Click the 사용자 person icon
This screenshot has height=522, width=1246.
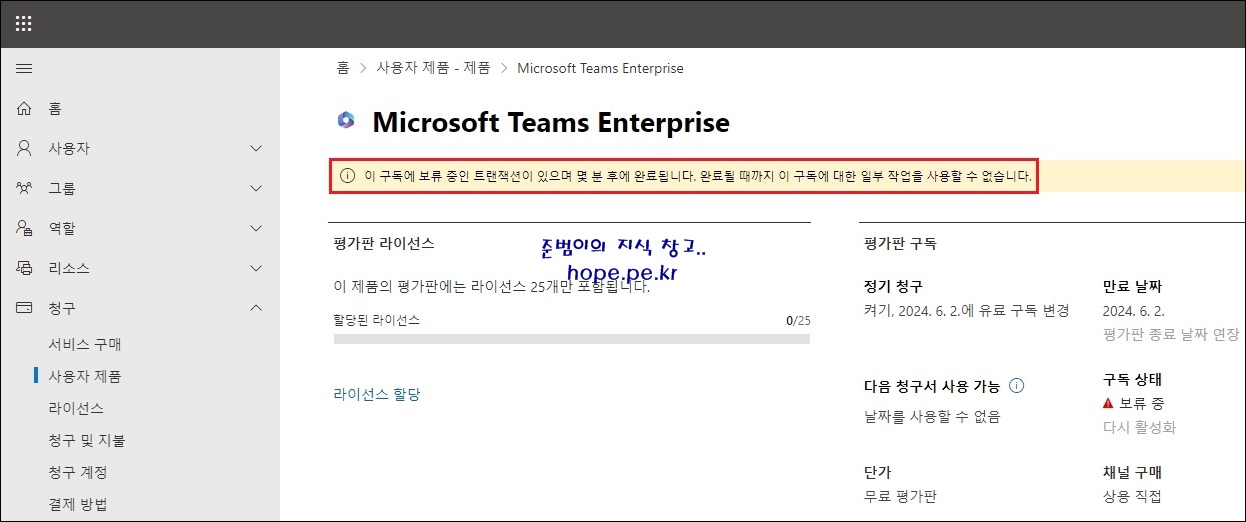point(24,148)
